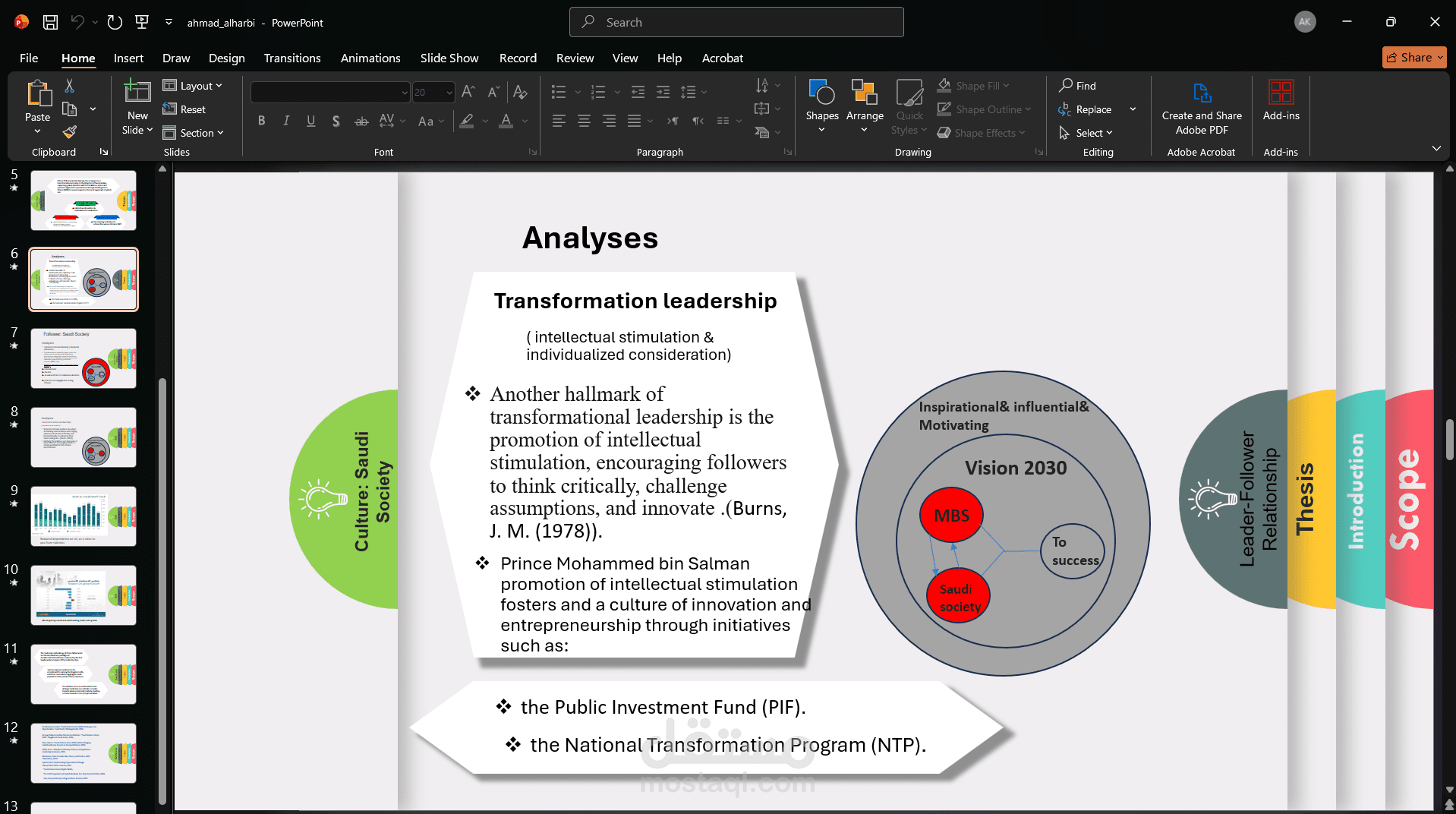The width and height of the screenshot is (1456, 814).
Task: Click the user account avatar AK
Action: click(x=1305, y=22)
